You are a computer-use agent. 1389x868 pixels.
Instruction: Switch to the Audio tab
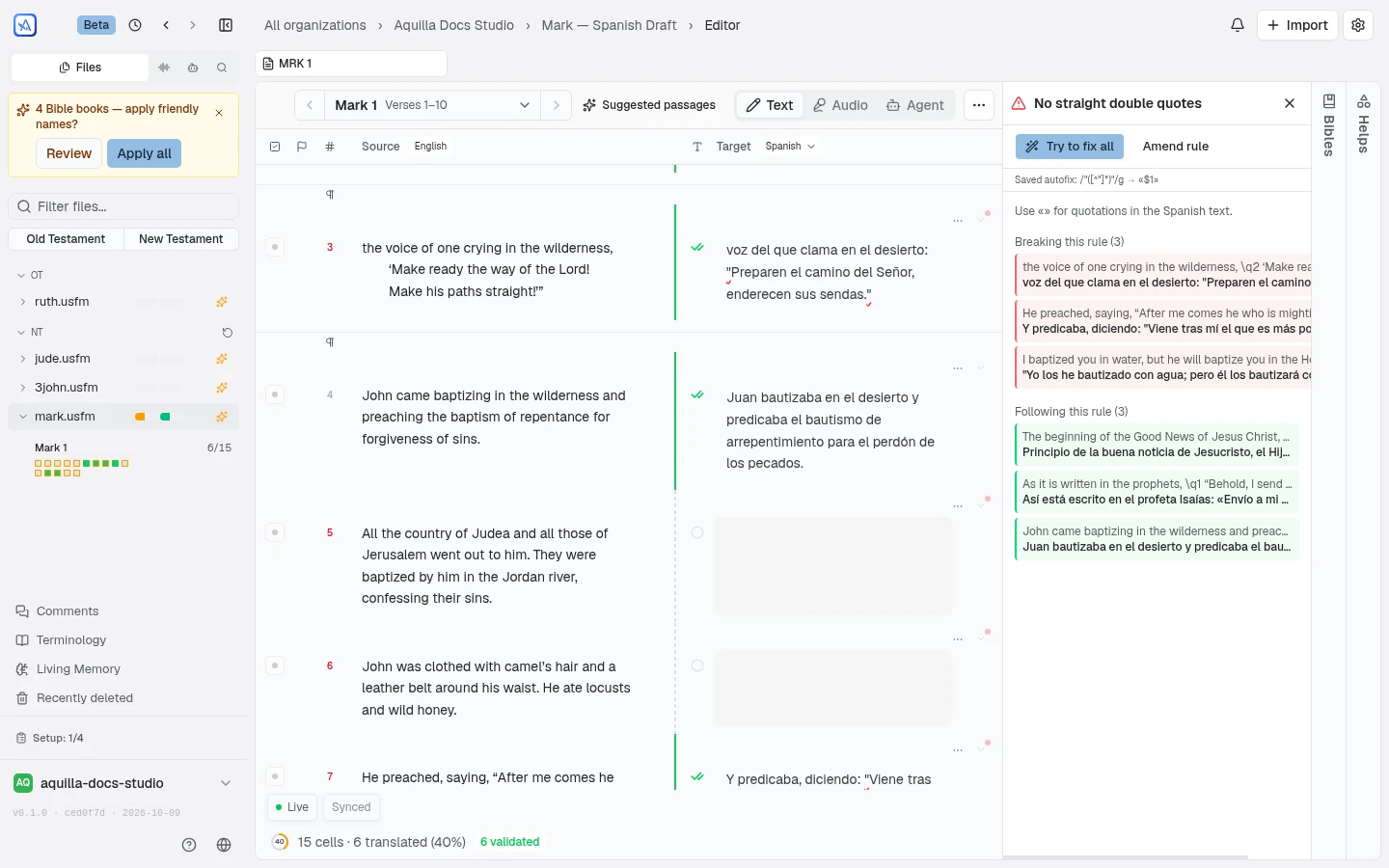tap(840, 105)
